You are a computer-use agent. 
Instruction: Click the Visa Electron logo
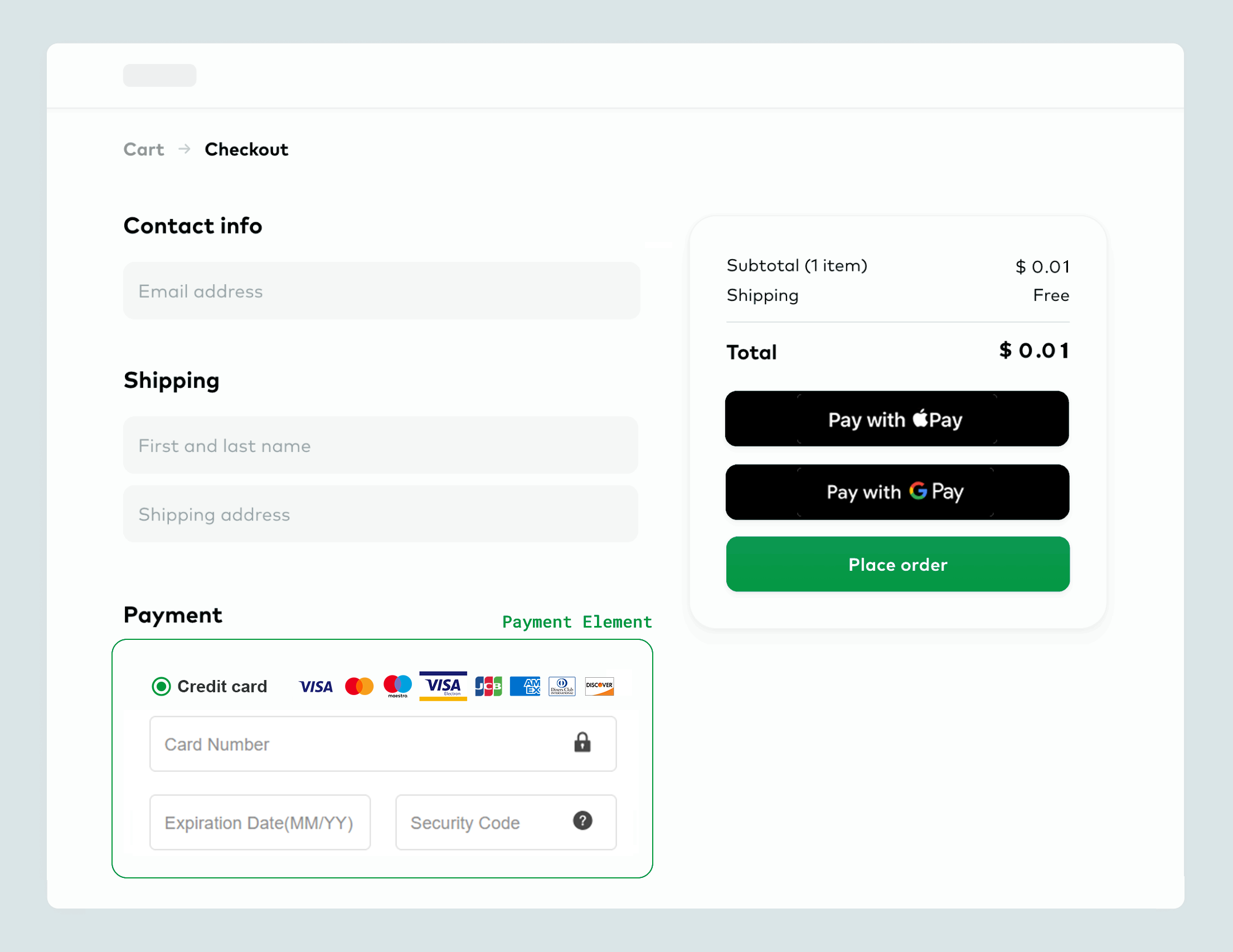coord(443,686)
